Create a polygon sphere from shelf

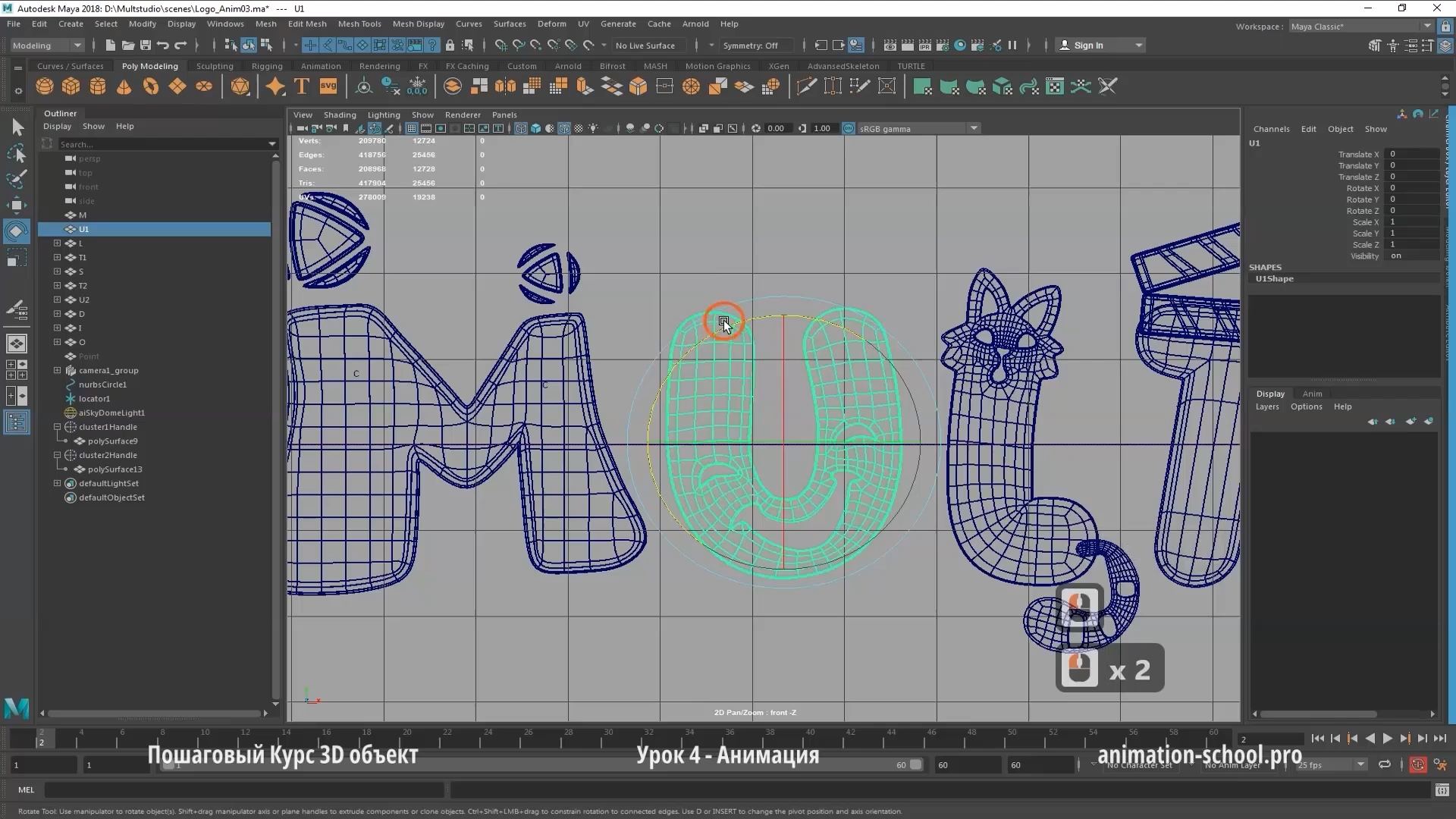(45, 86)
